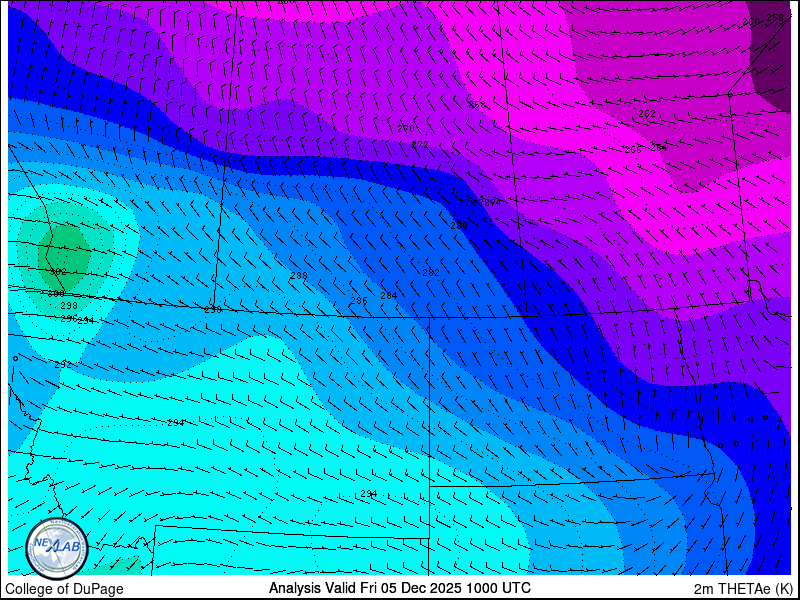Click the 272 contour label
Screen dimensions: 800x600
click(x=420, y=145)
